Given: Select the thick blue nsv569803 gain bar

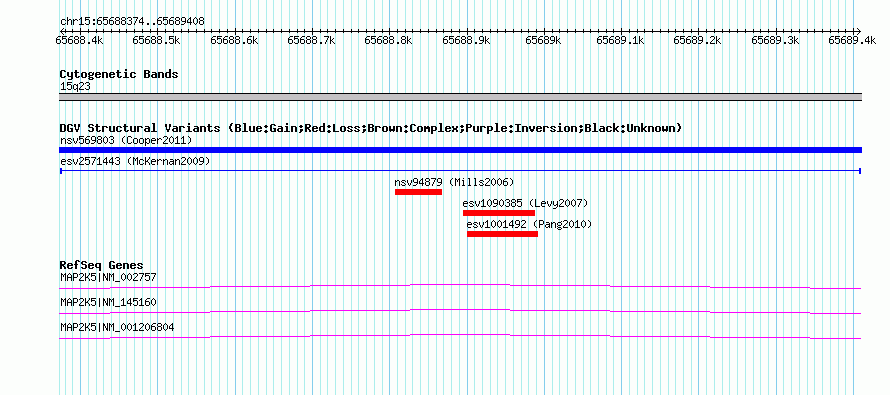Looking at the screenshot, I should pos(460,150).
